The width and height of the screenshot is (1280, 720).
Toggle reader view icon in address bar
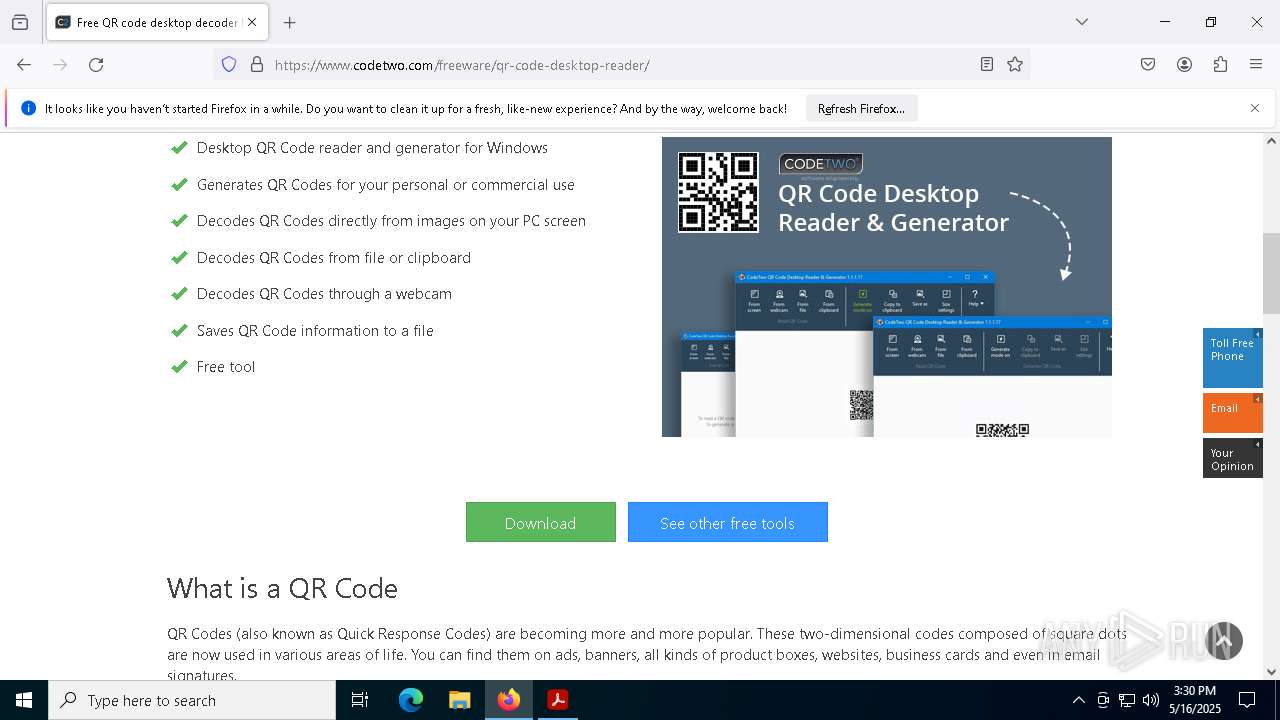[x=987, y=65]
